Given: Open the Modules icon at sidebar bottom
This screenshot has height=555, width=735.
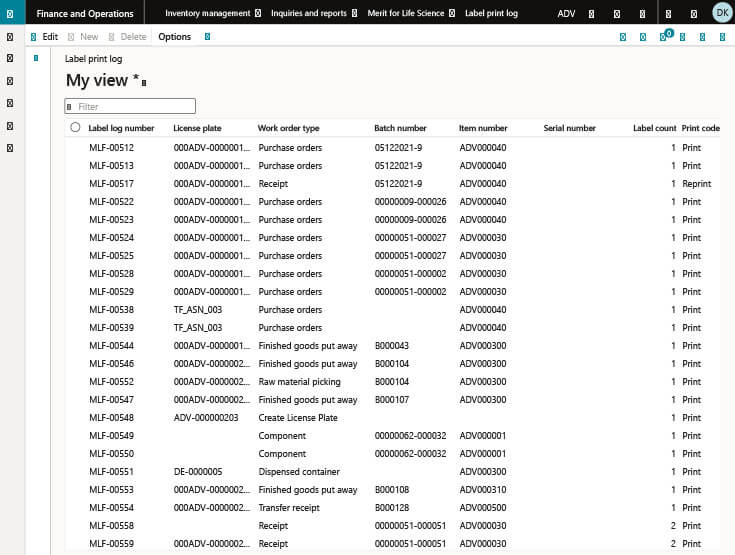Looking at the screenshot, I should click(x=10, y=148).
